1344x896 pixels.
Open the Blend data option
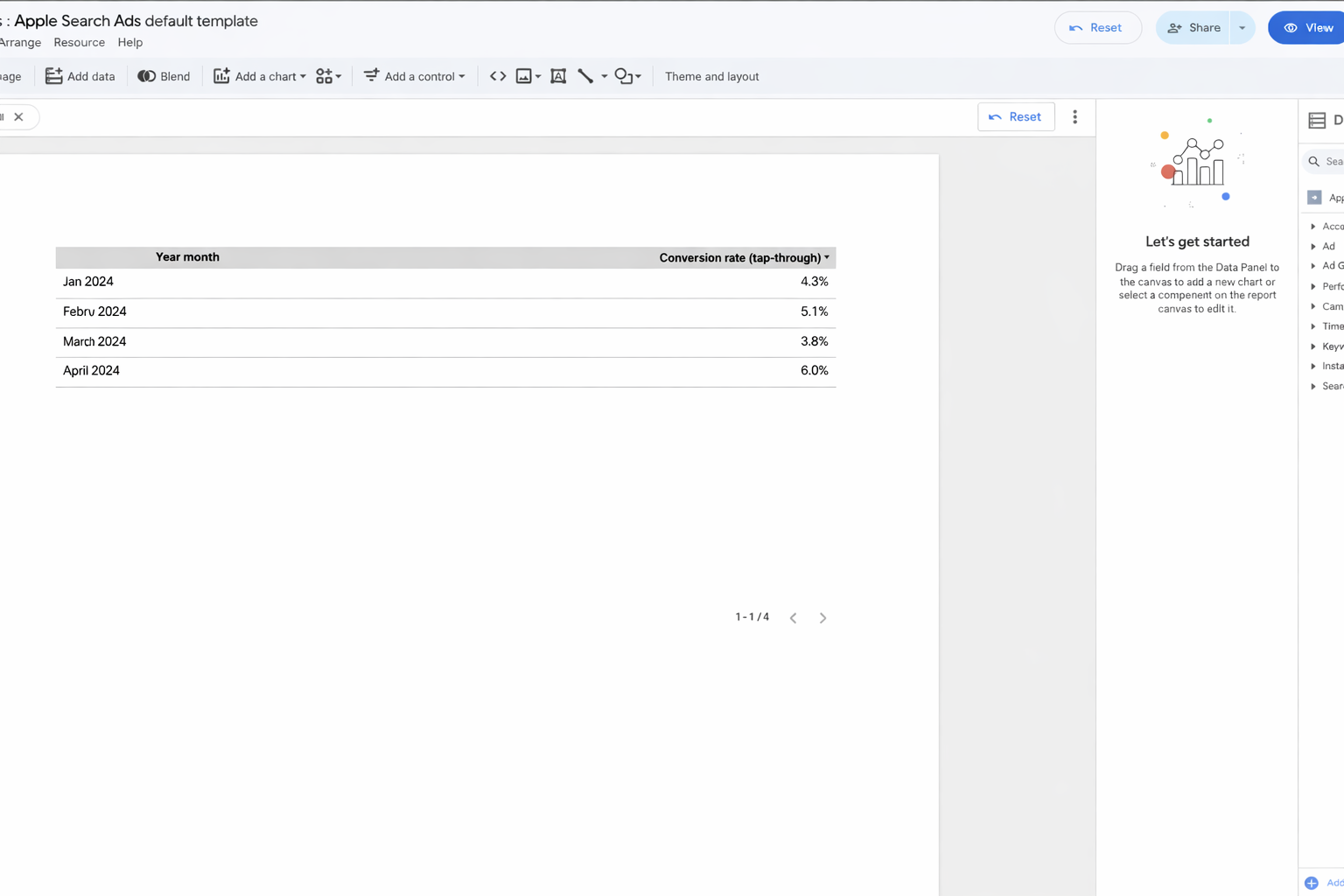click(164, 76)
